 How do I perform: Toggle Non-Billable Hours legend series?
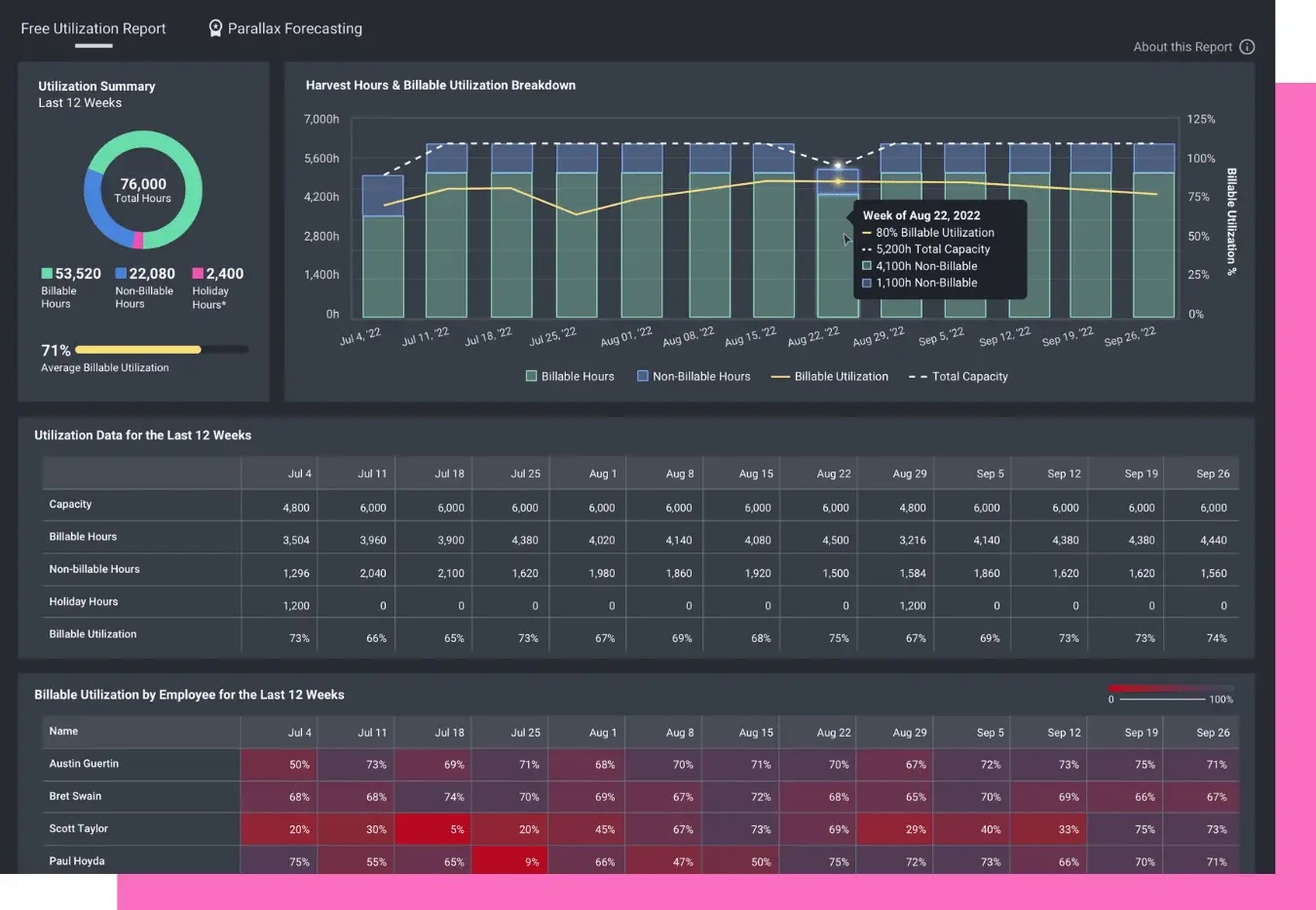(693, 376)
